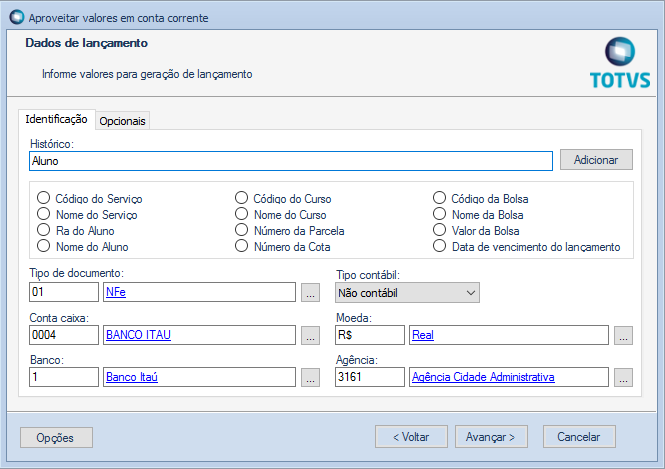Select Código da Bolsa radio button
The image size is (665, 469).
(x=439, y=198)
